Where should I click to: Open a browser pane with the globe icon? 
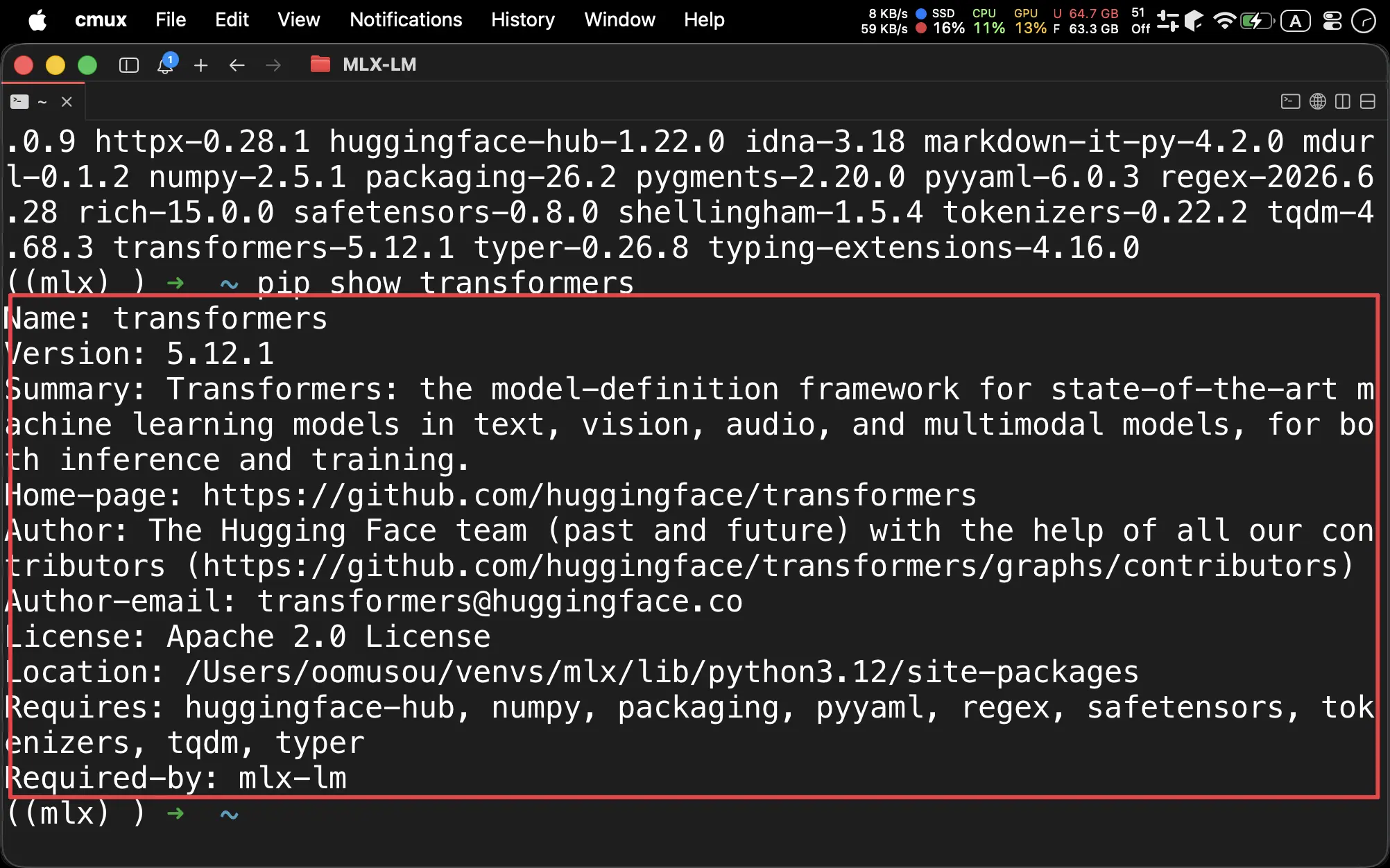[x=1318, y=102]
